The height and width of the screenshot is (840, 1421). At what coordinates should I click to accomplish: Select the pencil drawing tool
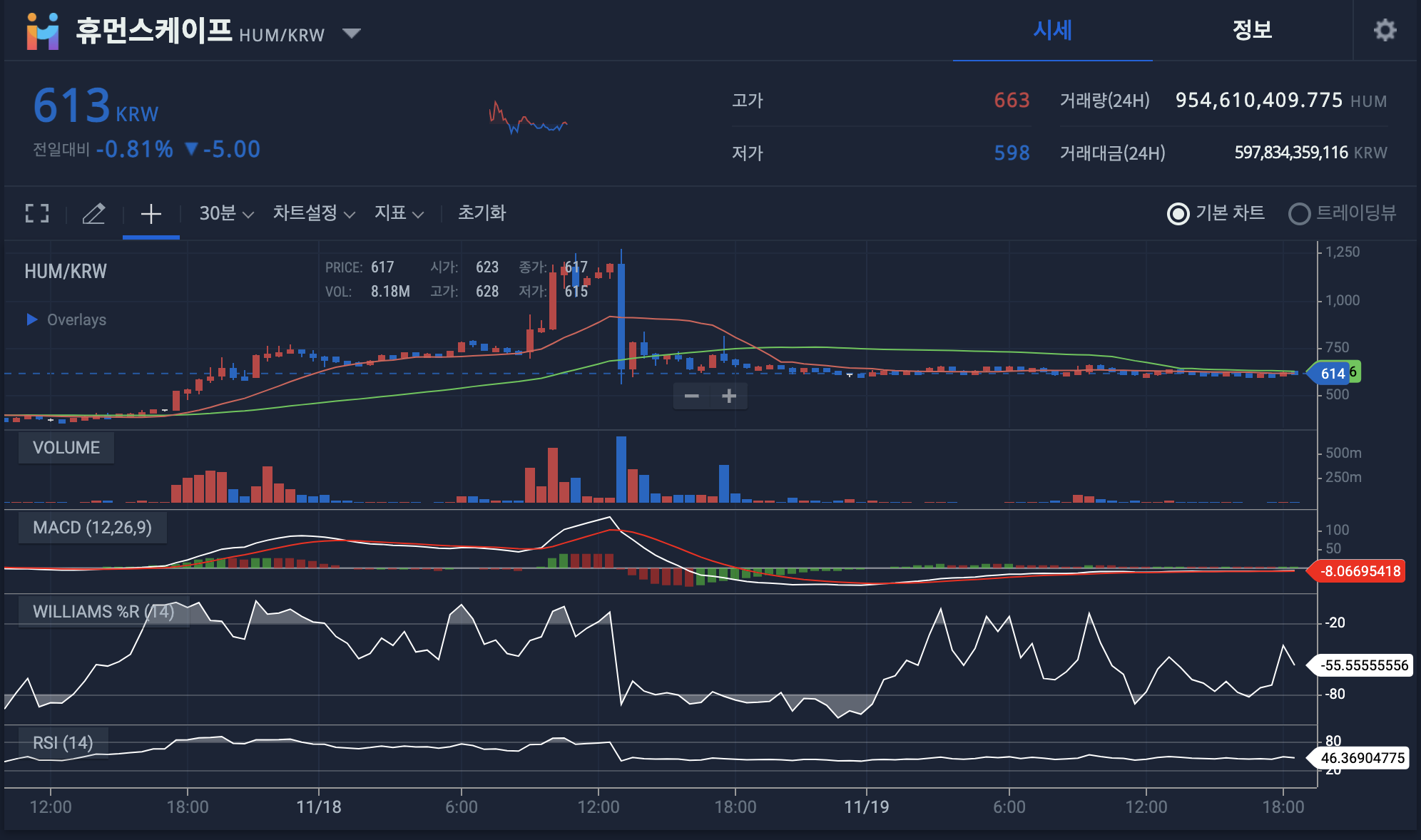[x=93, y=213]
